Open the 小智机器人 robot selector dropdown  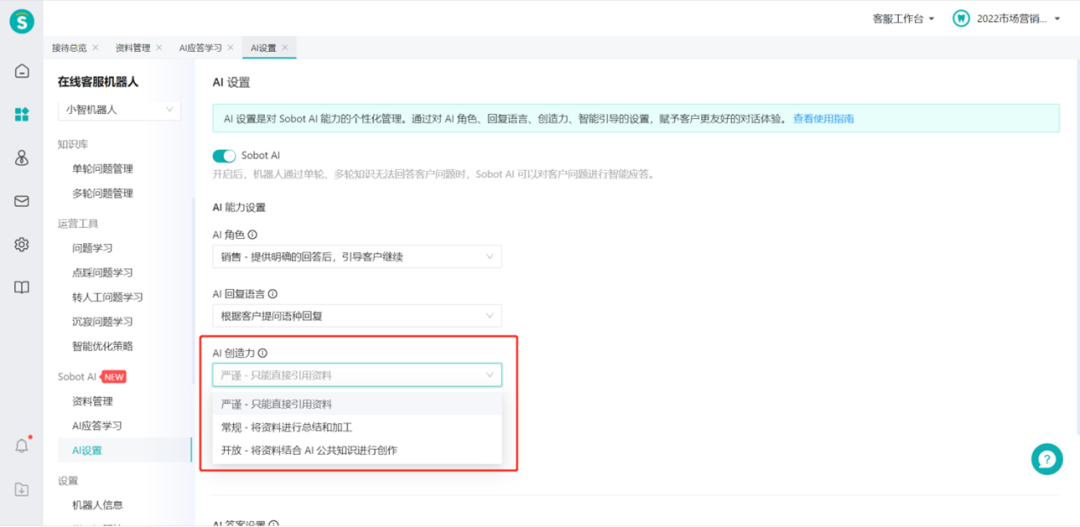(119, 109)
